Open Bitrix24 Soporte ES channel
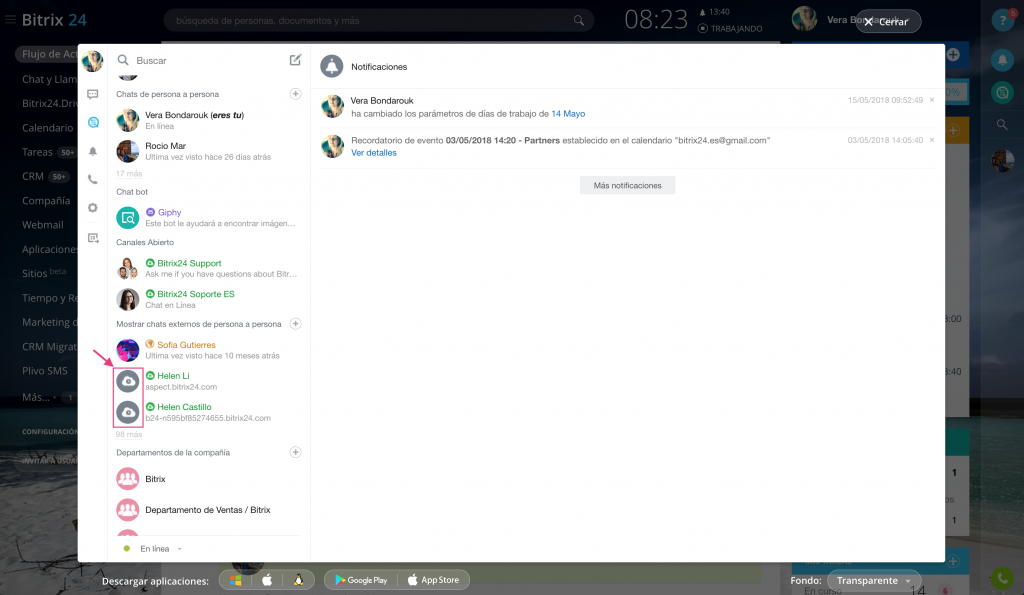This screenshot has width=1024, height=595. pos(208,299)
